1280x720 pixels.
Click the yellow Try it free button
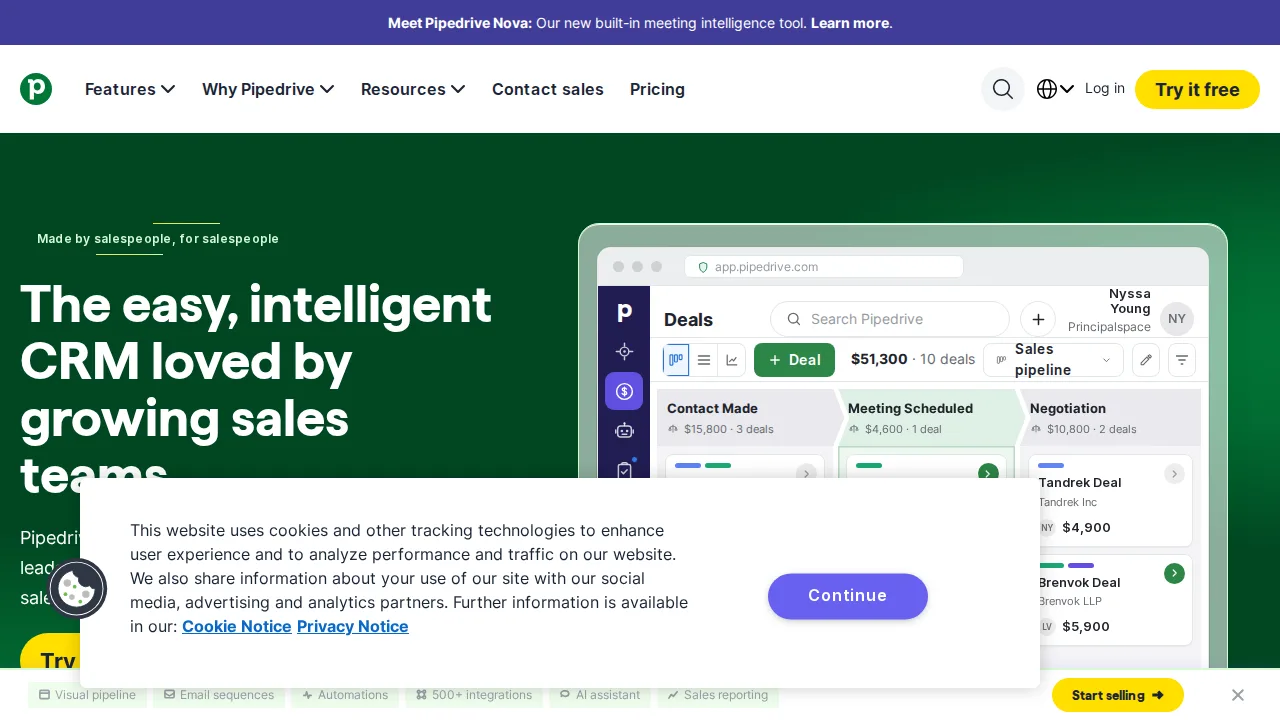tap(1197, 89)
